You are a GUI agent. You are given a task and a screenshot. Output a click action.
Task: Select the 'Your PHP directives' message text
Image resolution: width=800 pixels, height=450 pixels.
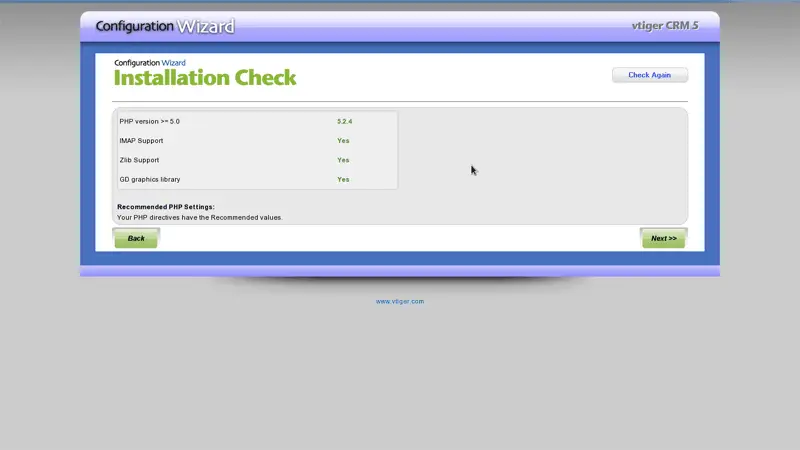[x=199, y=217]
